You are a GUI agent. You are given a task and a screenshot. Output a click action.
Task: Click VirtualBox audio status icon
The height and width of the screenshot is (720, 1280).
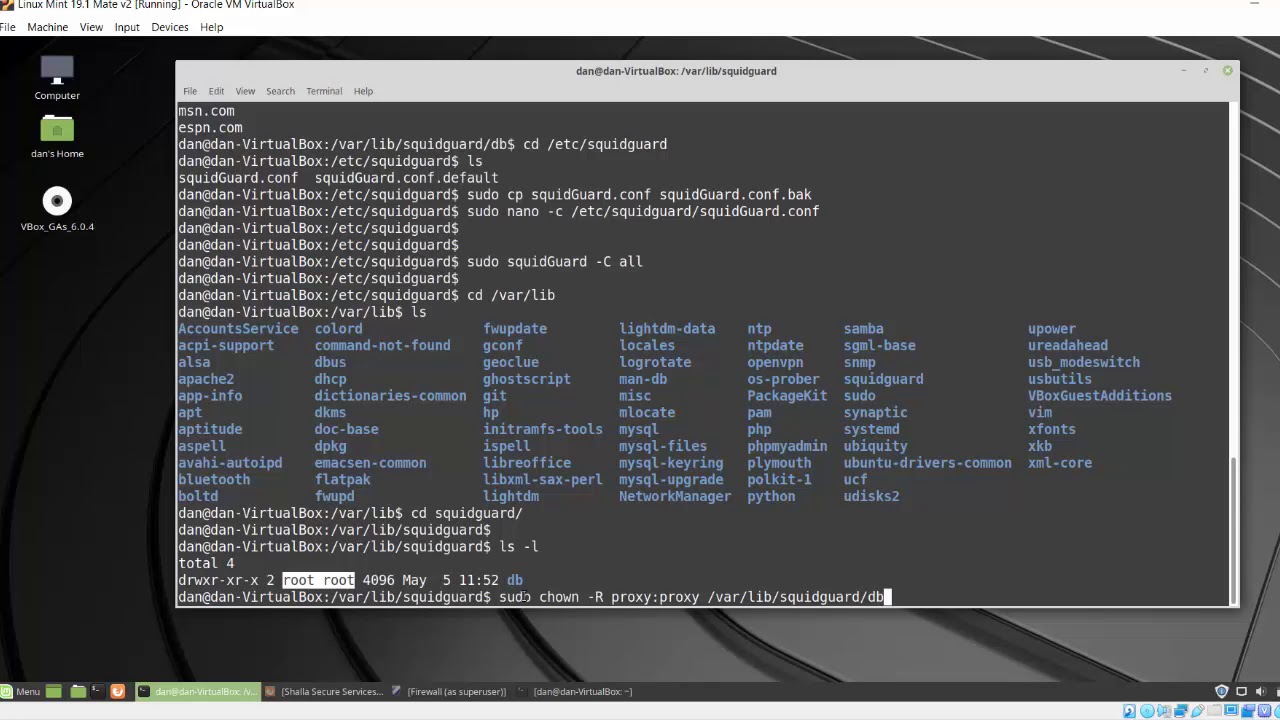point(1164,711)
